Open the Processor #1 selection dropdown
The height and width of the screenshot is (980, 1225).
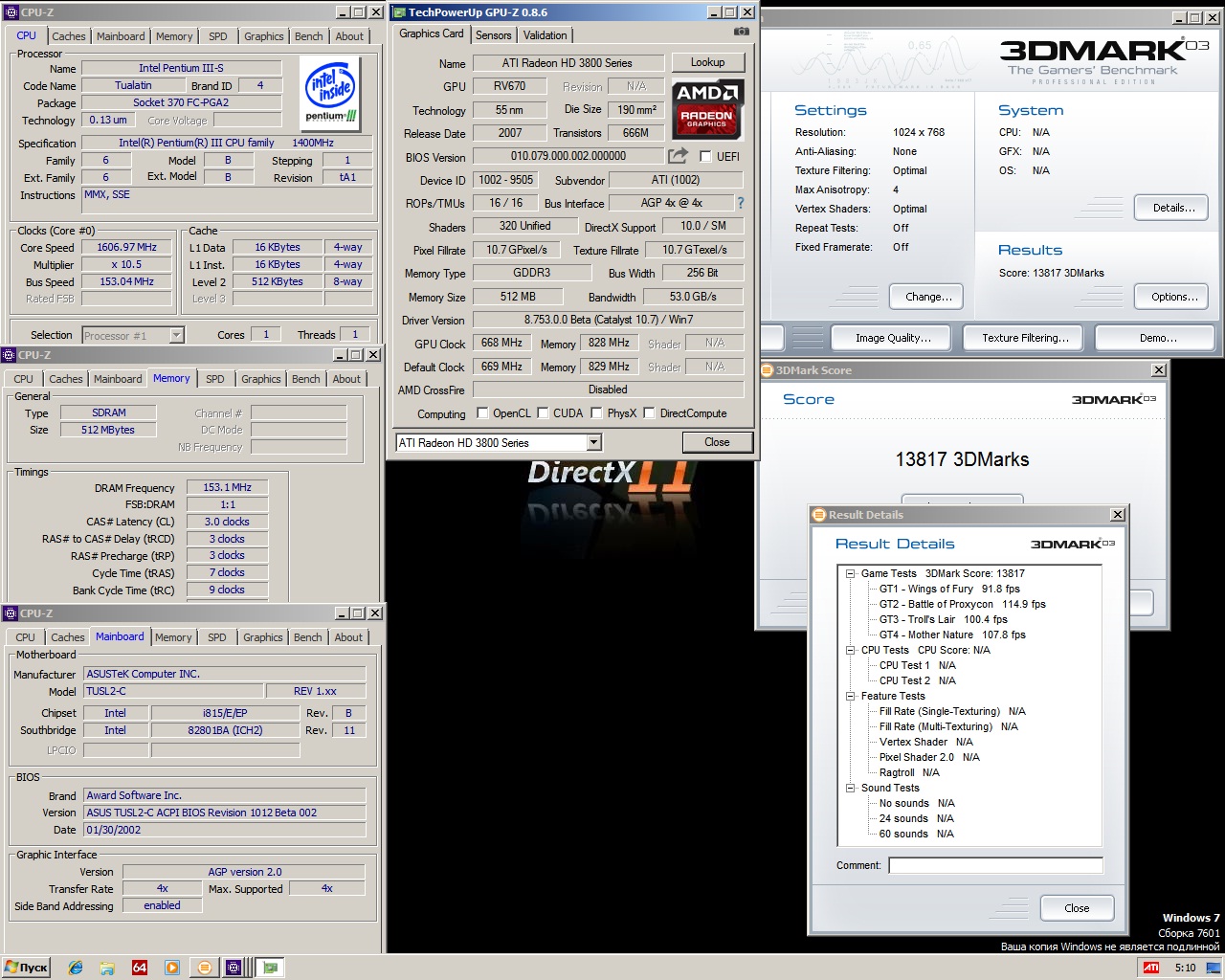(x=176, y=335)
